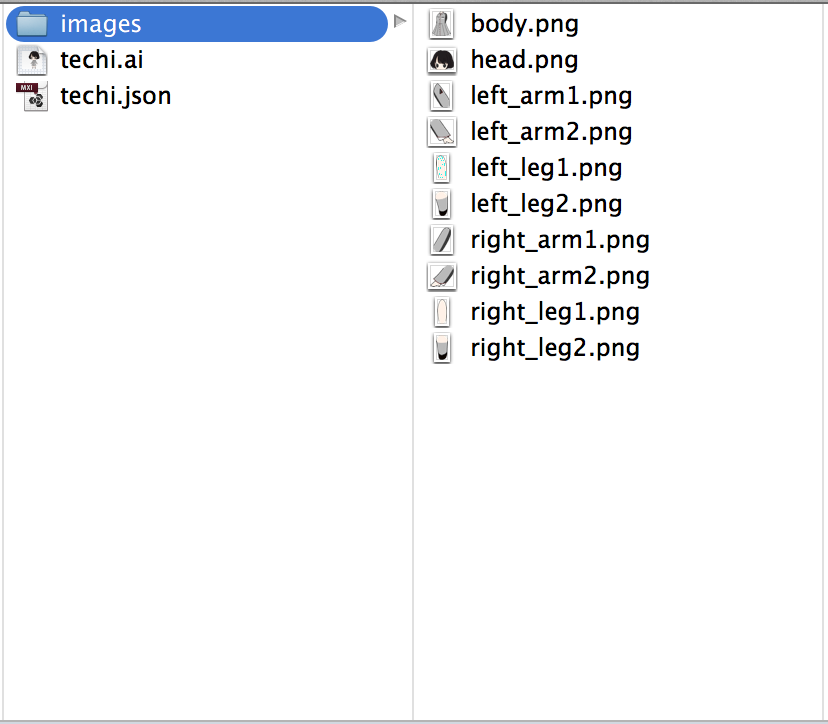This screenshot has height=724, width=828.
Task: Select the head.png thumbnail icon
Action: click(x=441, y=60)
